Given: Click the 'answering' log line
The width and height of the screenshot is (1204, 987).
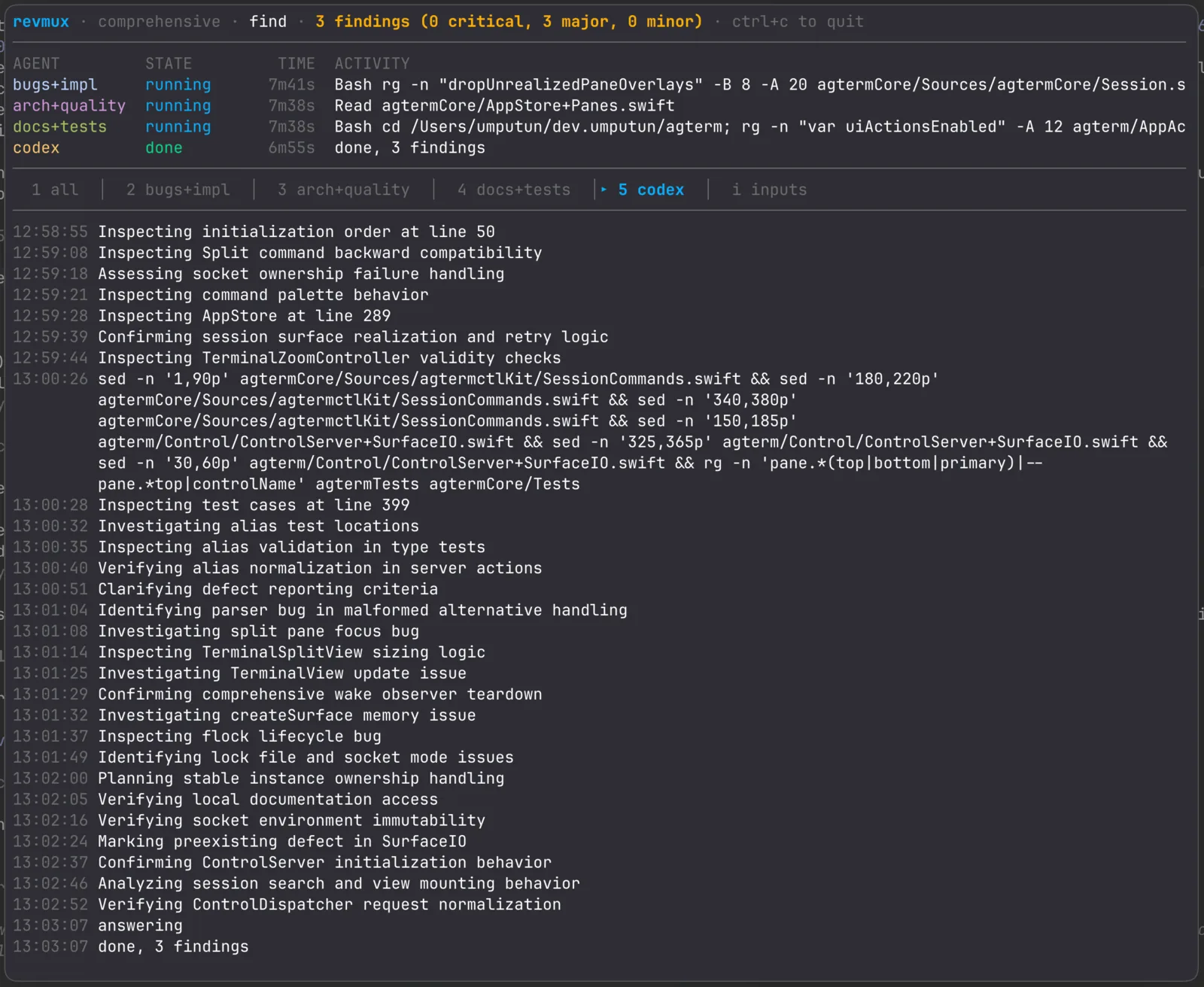Looking at the screenshot, I should coord(140,926).
